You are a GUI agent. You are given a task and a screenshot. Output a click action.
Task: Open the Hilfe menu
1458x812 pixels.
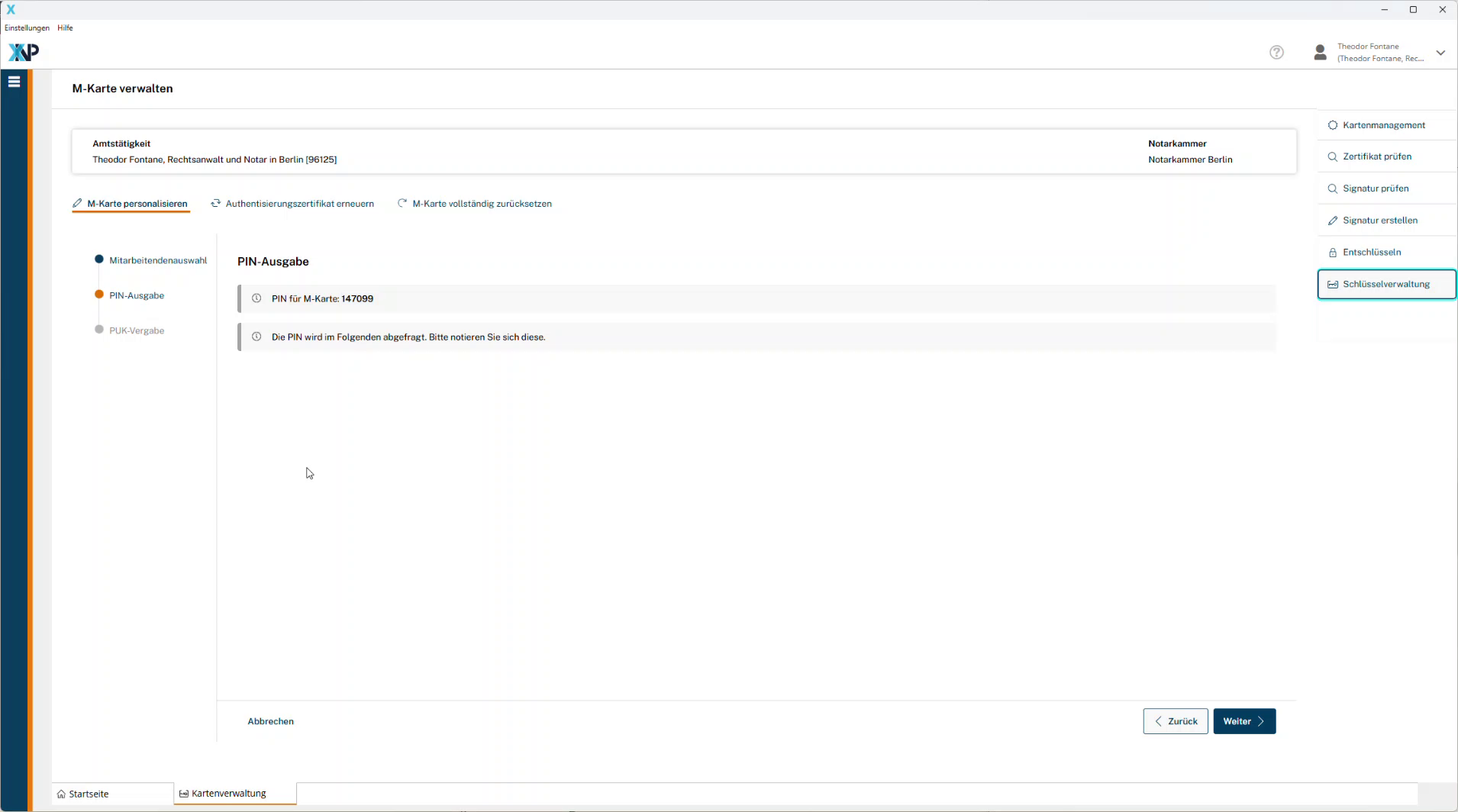[66, 28]
